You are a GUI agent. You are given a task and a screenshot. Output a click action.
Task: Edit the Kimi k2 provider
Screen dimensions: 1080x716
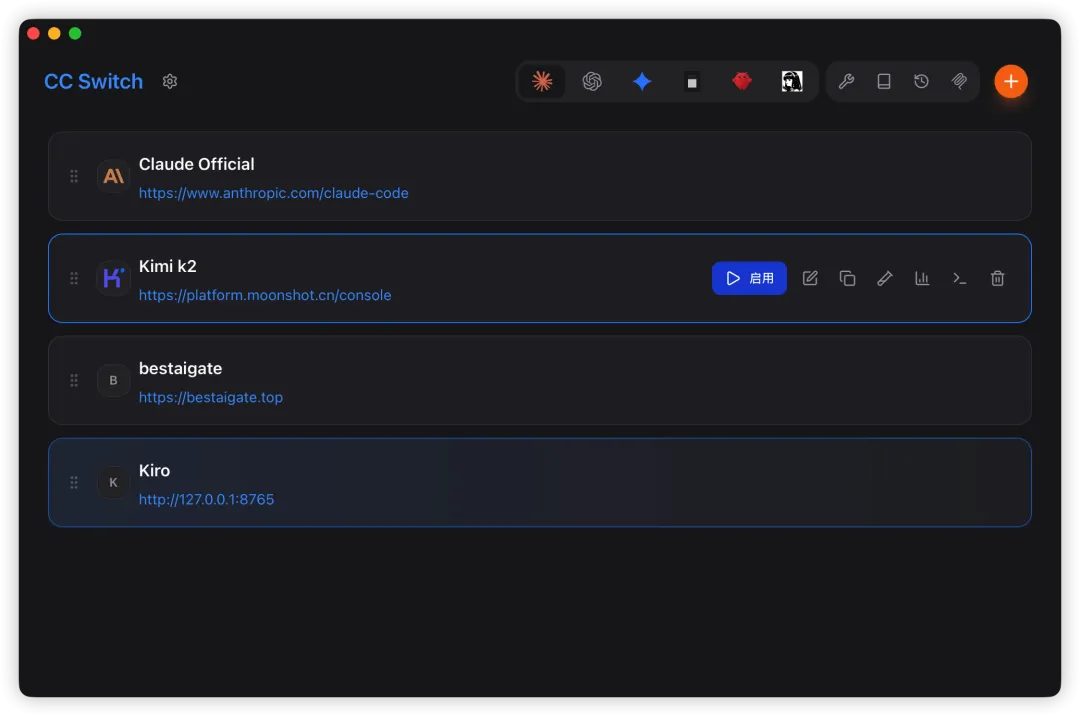click(x=810, y=278)
